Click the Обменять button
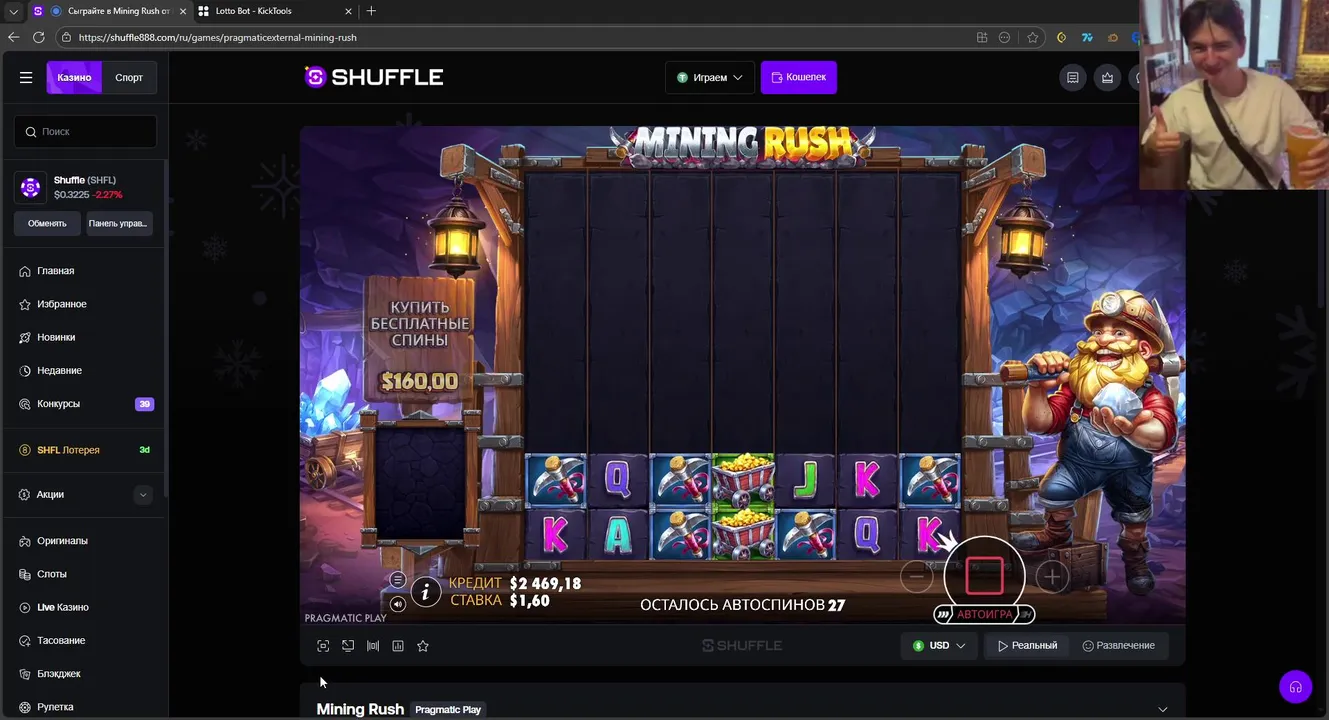This screenshot has height=720, width=1329. 47,223
